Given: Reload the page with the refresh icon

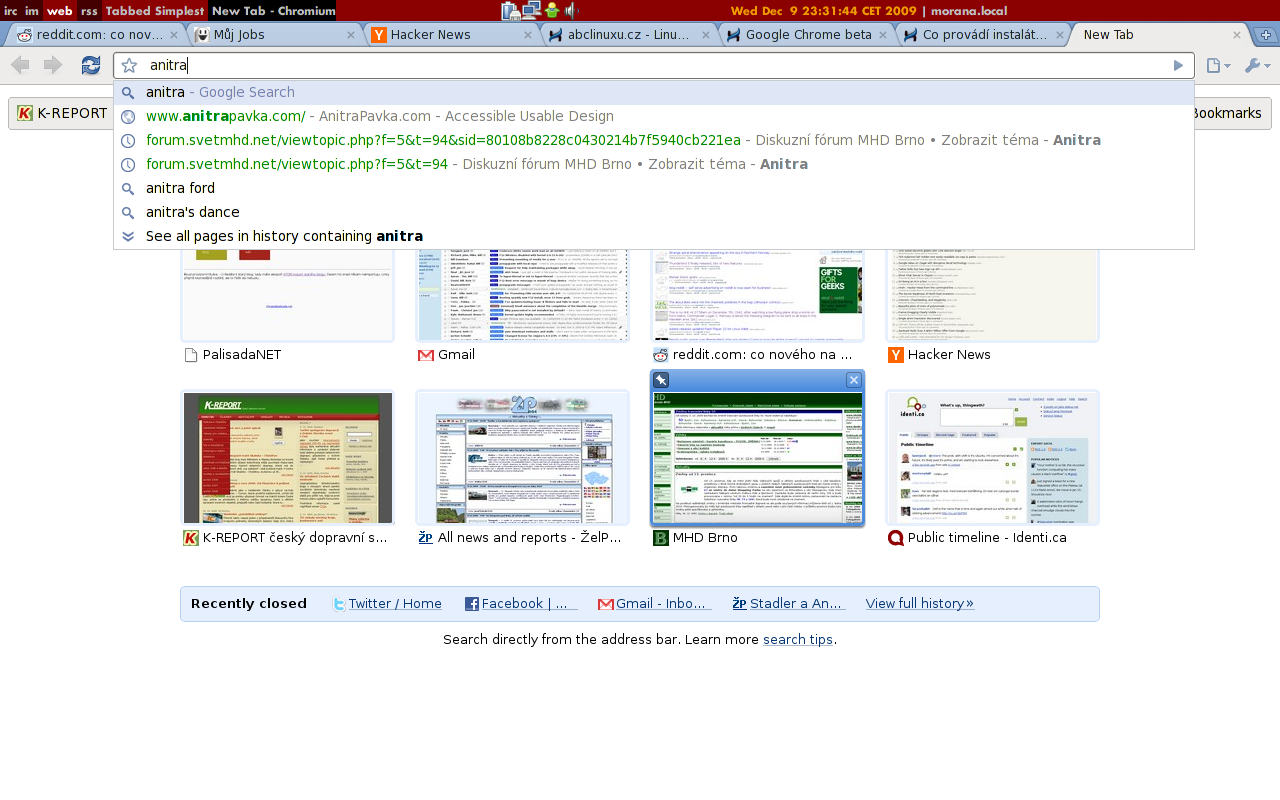Looking at the screenshot, I should pos(91,65).
